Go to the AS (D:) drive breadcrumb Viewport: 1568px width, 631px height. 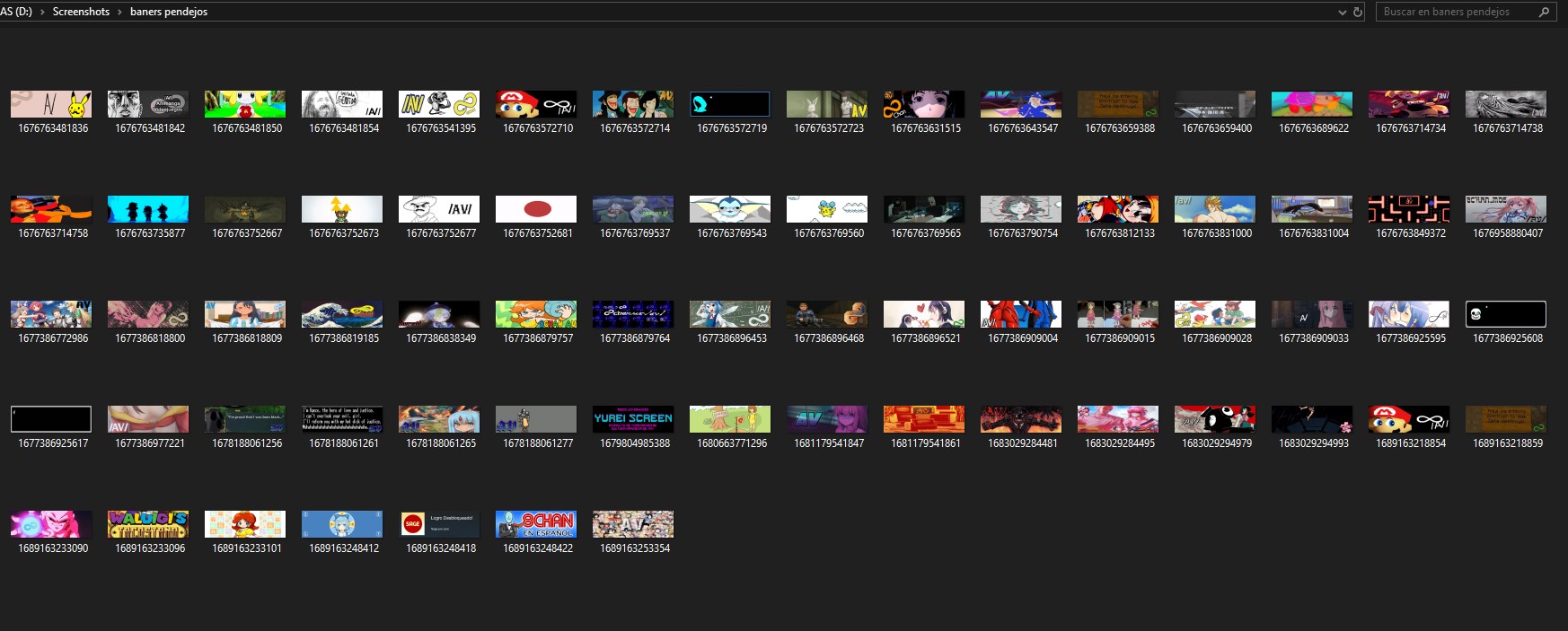[x=16, y=12]
